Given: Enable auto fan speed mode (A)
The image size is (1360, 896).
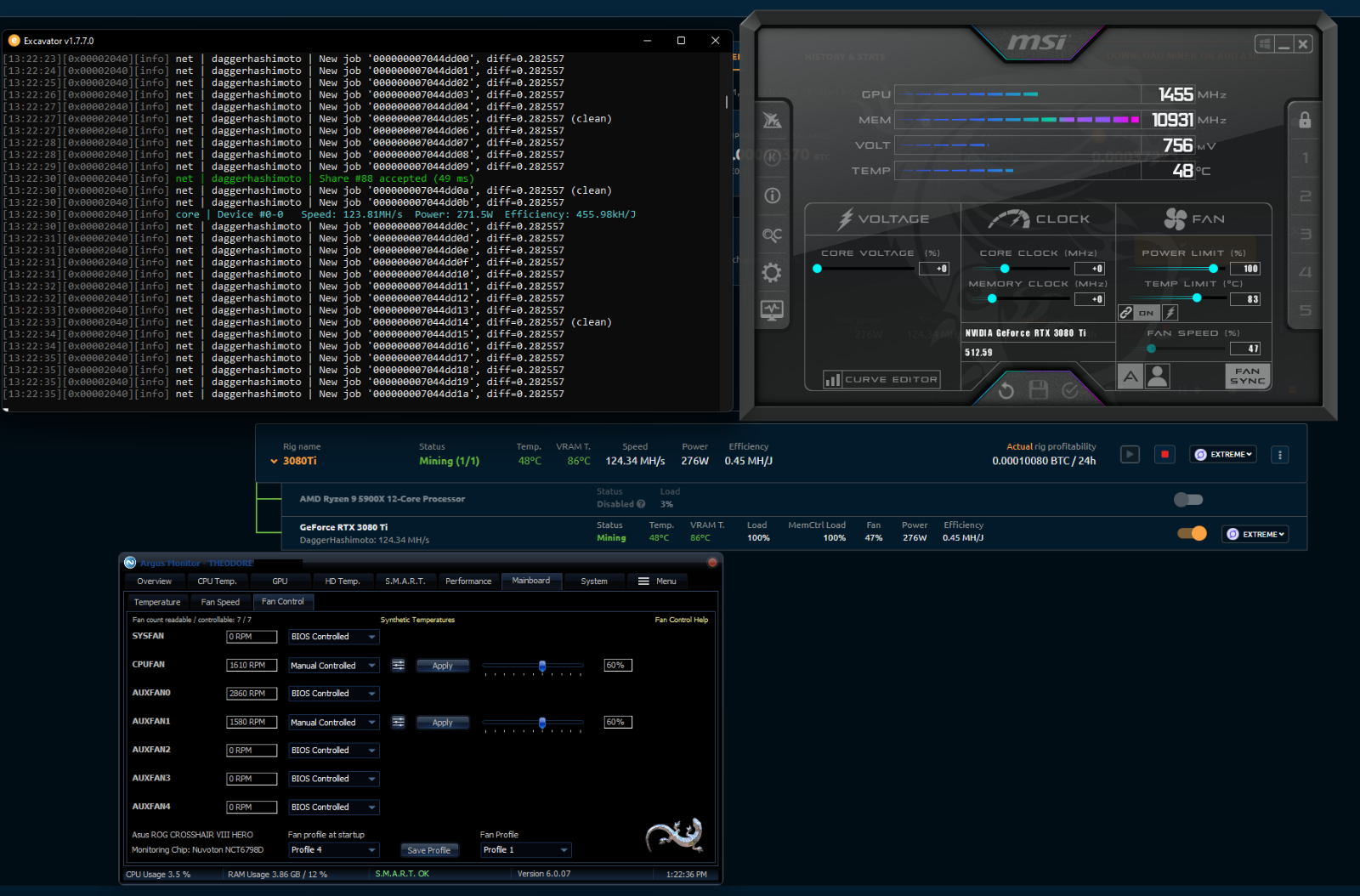Looking at the screenshot, I should pyautogui.click(x=1130, y=376).
